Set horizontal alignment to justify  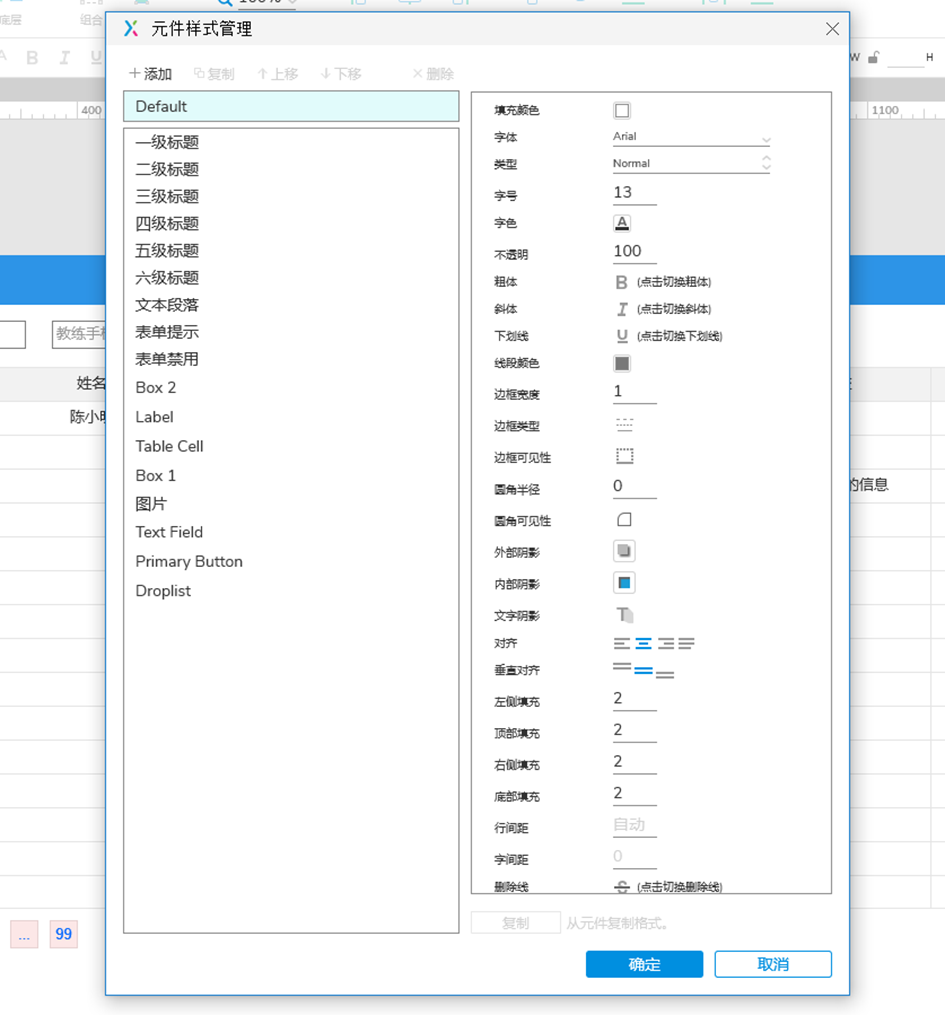[687, 643]
